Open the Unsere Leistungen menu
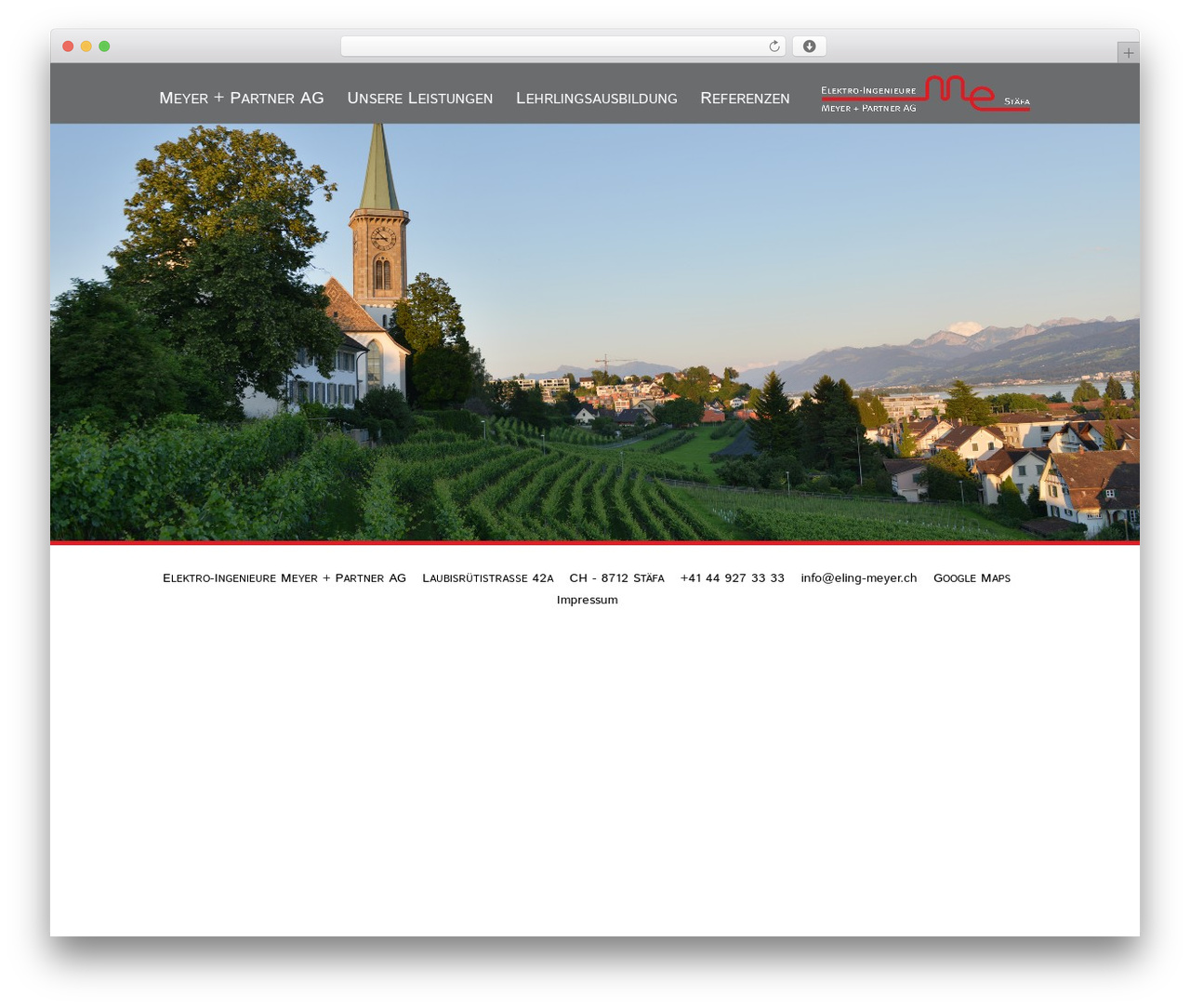This screenshot has height=1008, width=1190. tap(420, 98)
